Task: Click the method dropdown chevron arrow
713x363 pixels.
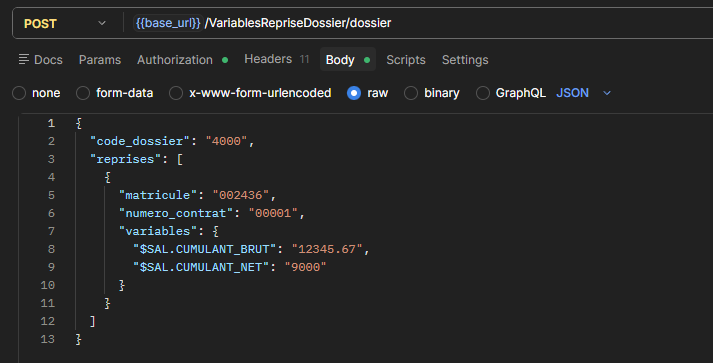Action: coord(102,23)
